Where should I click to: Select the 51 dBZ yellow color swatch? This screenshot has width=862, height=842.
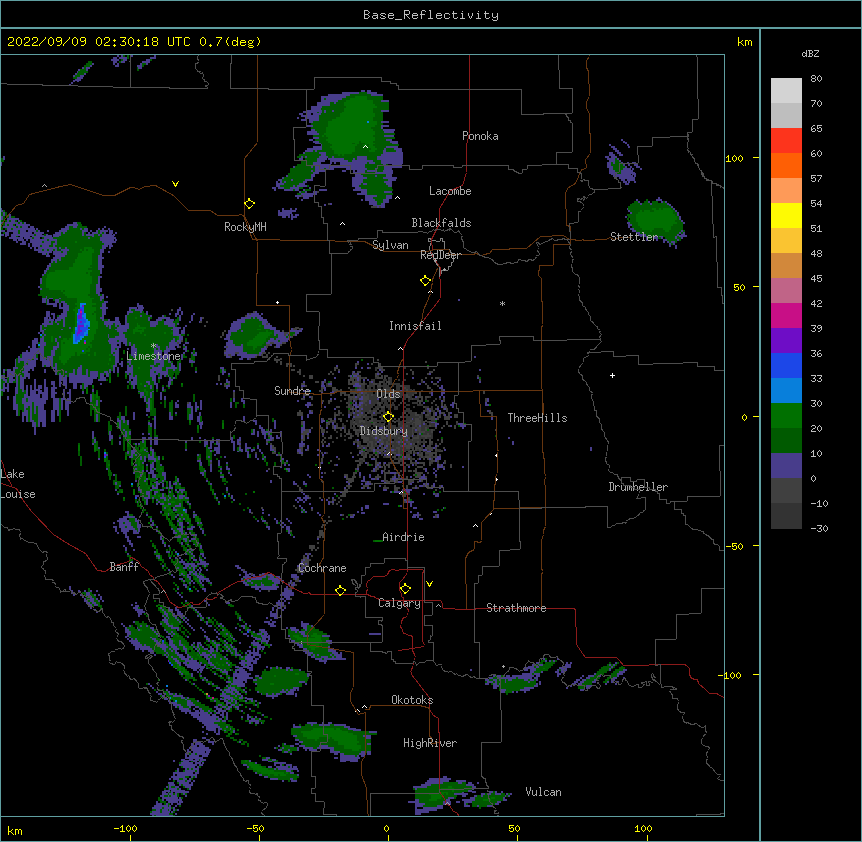coord(786,215)
